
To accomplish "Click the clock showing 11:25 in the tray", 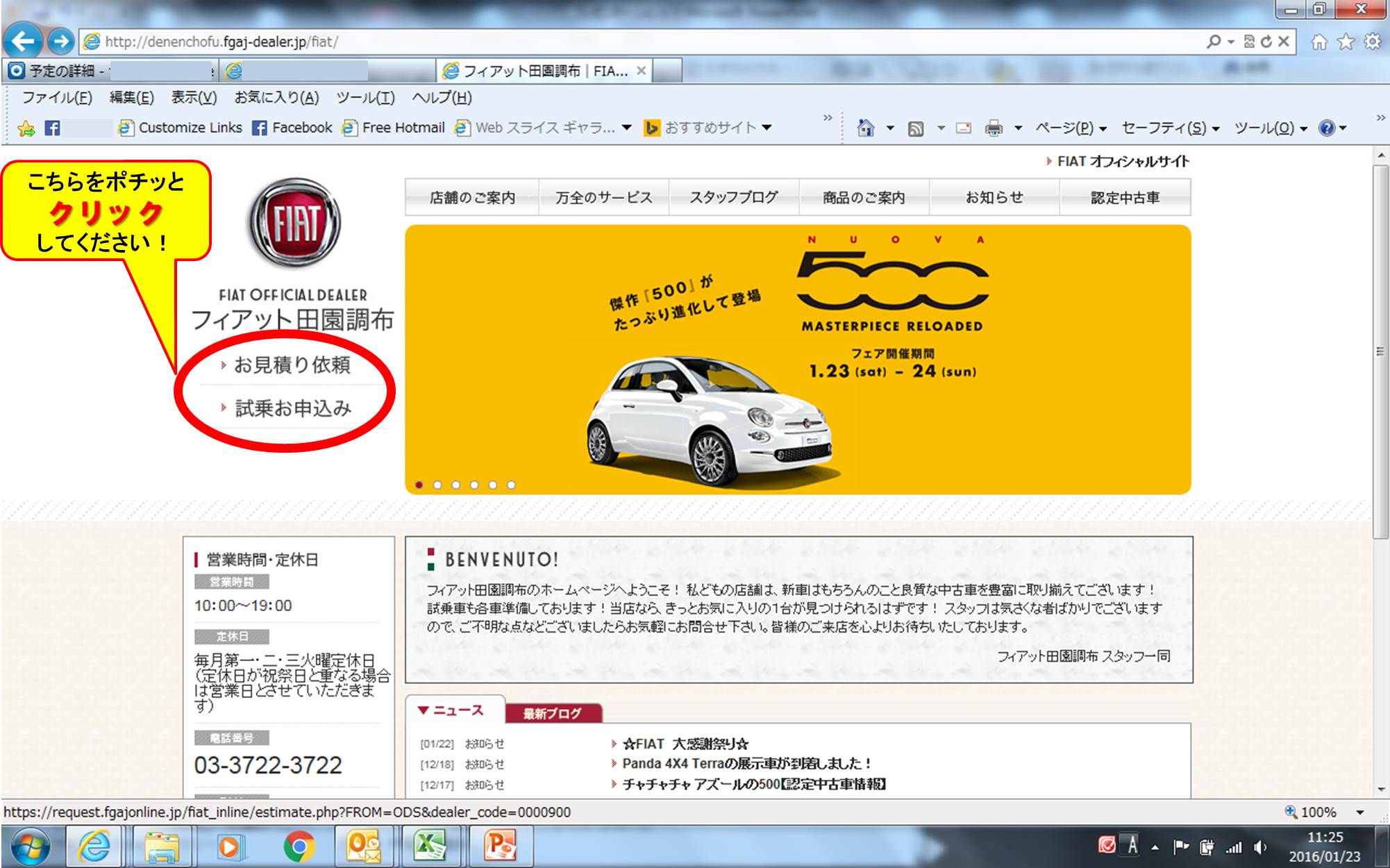I will (1325, 837).
